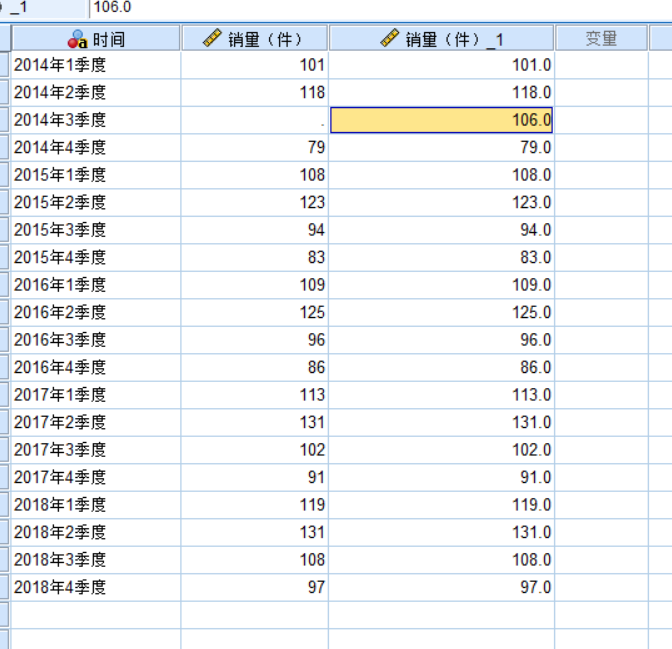Click the 86.0 cell in 销量（件）_1

[x=441, y=367]
